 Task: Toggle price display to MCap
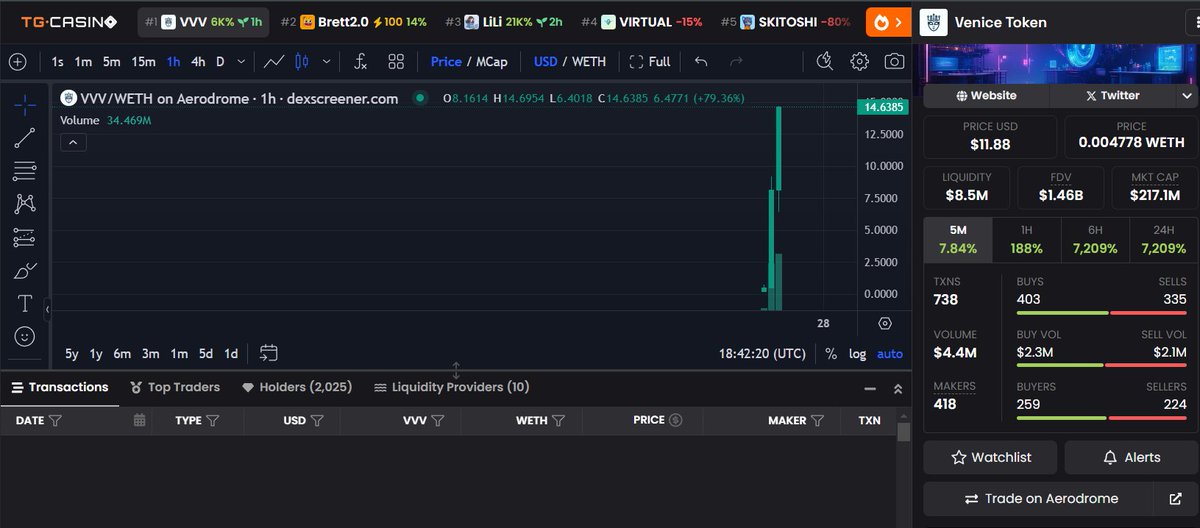coord(491,62)
